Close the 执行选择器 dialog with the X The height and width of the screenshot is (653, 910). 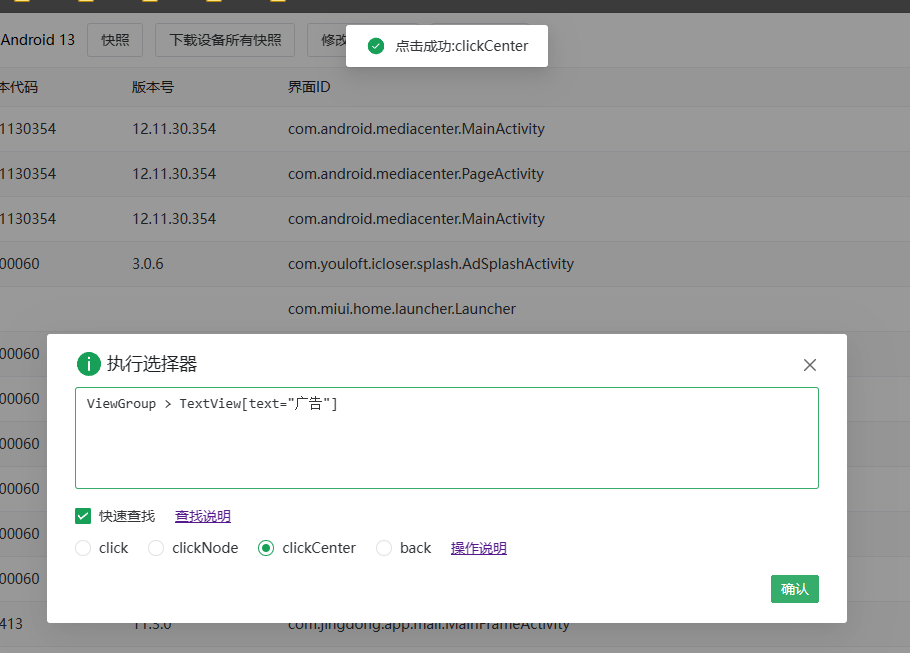pos(810,365)
